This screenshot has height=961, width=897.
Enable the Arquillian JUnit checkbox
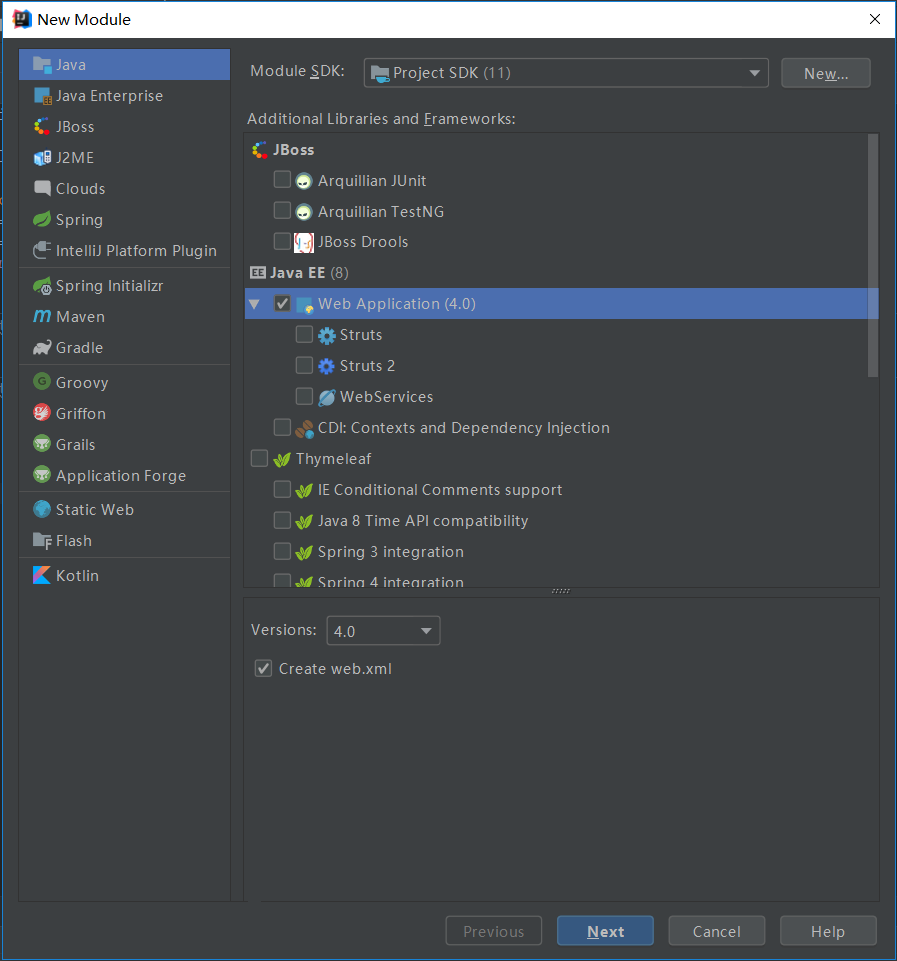282,180
